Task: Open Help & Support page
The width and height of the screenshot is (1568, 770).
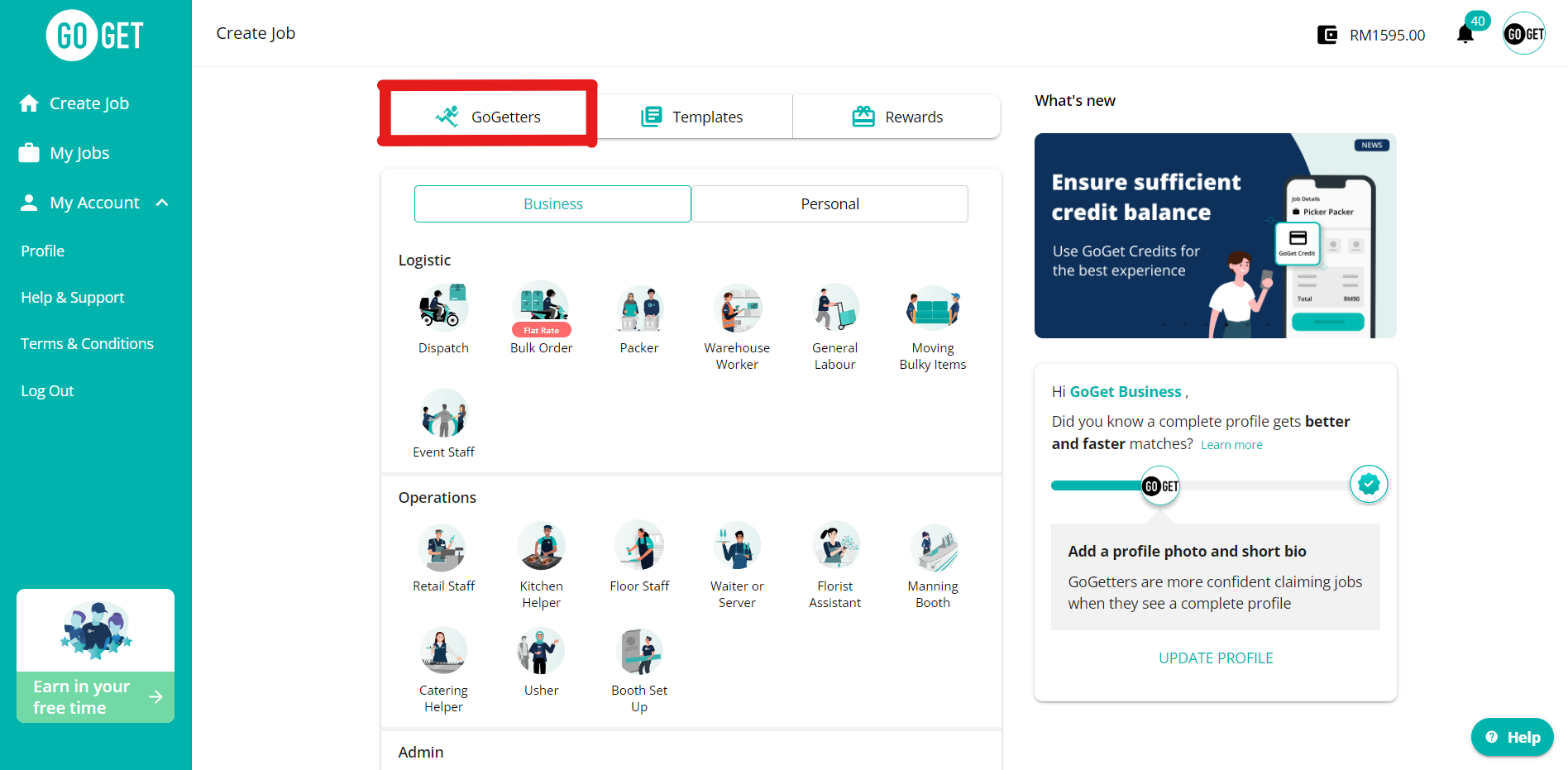Action: [x=73, y=297]
